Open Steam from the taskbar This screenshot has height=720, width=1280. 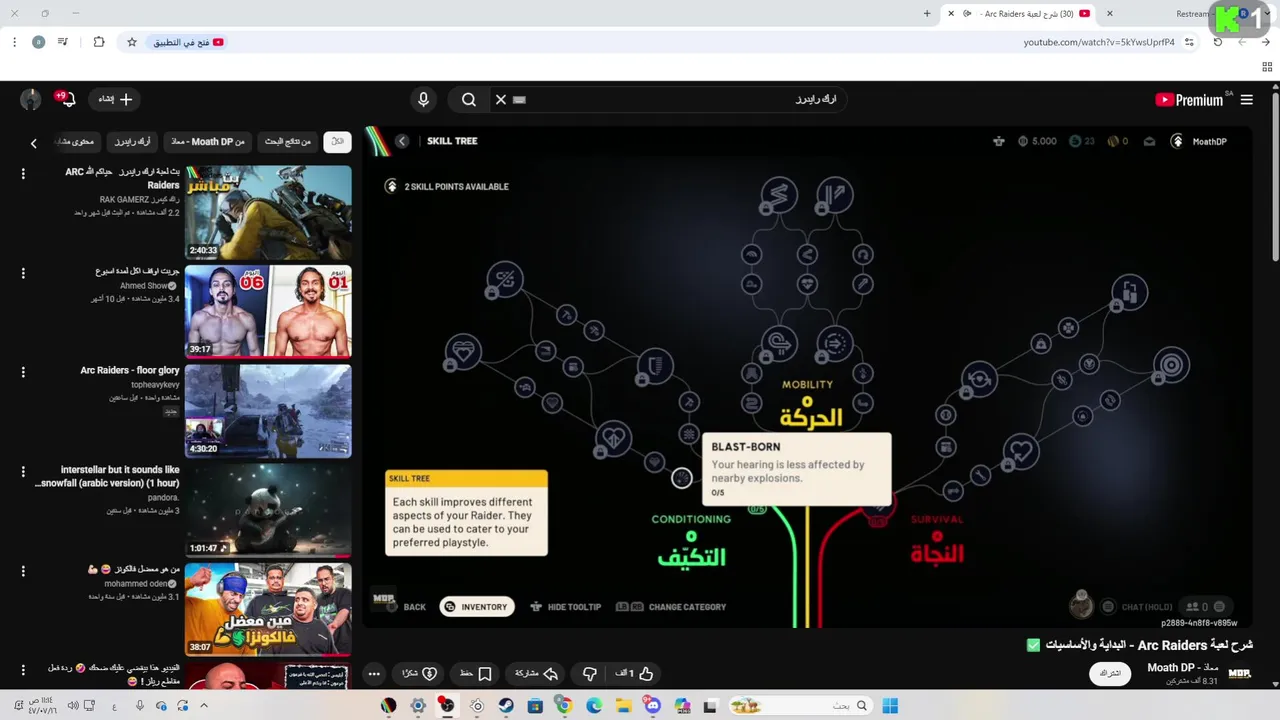pyautogui.click(x=506, y=706)
